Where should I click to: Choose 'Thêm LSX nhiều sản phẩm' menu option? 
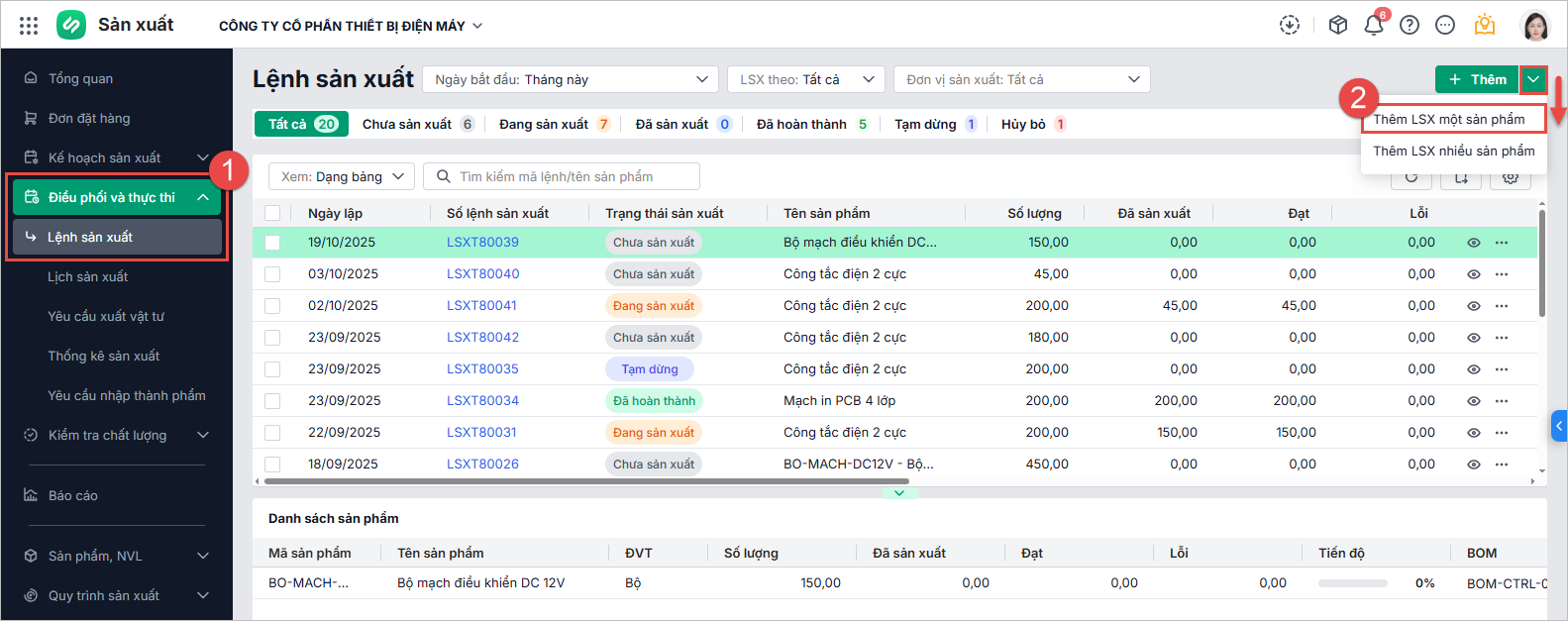(x=1453, y=151)
